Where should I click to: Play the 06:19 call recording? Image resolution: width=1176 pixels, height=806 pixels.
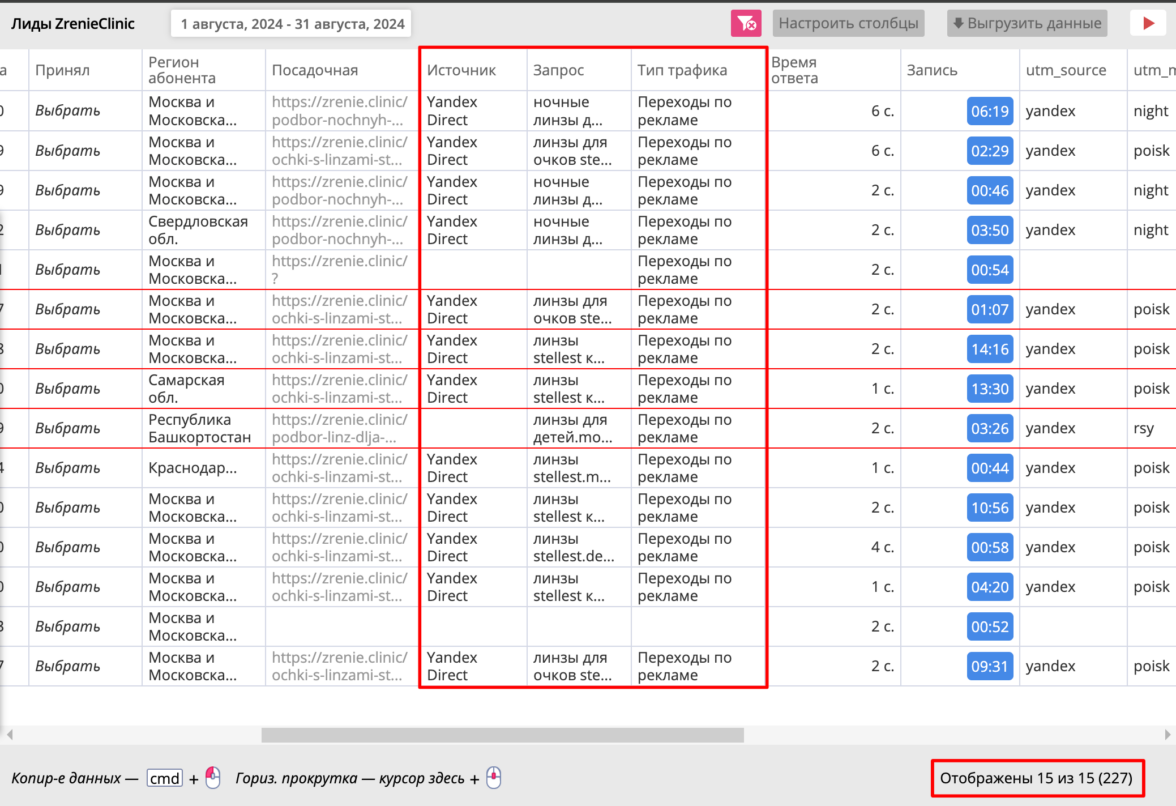point(989,111)
